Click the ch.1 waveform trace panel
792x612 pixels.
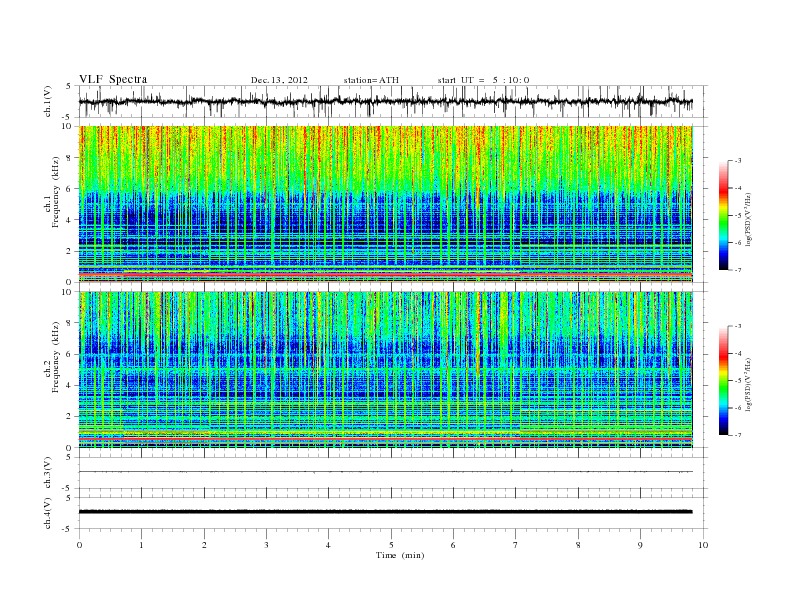tap(392, 101)
